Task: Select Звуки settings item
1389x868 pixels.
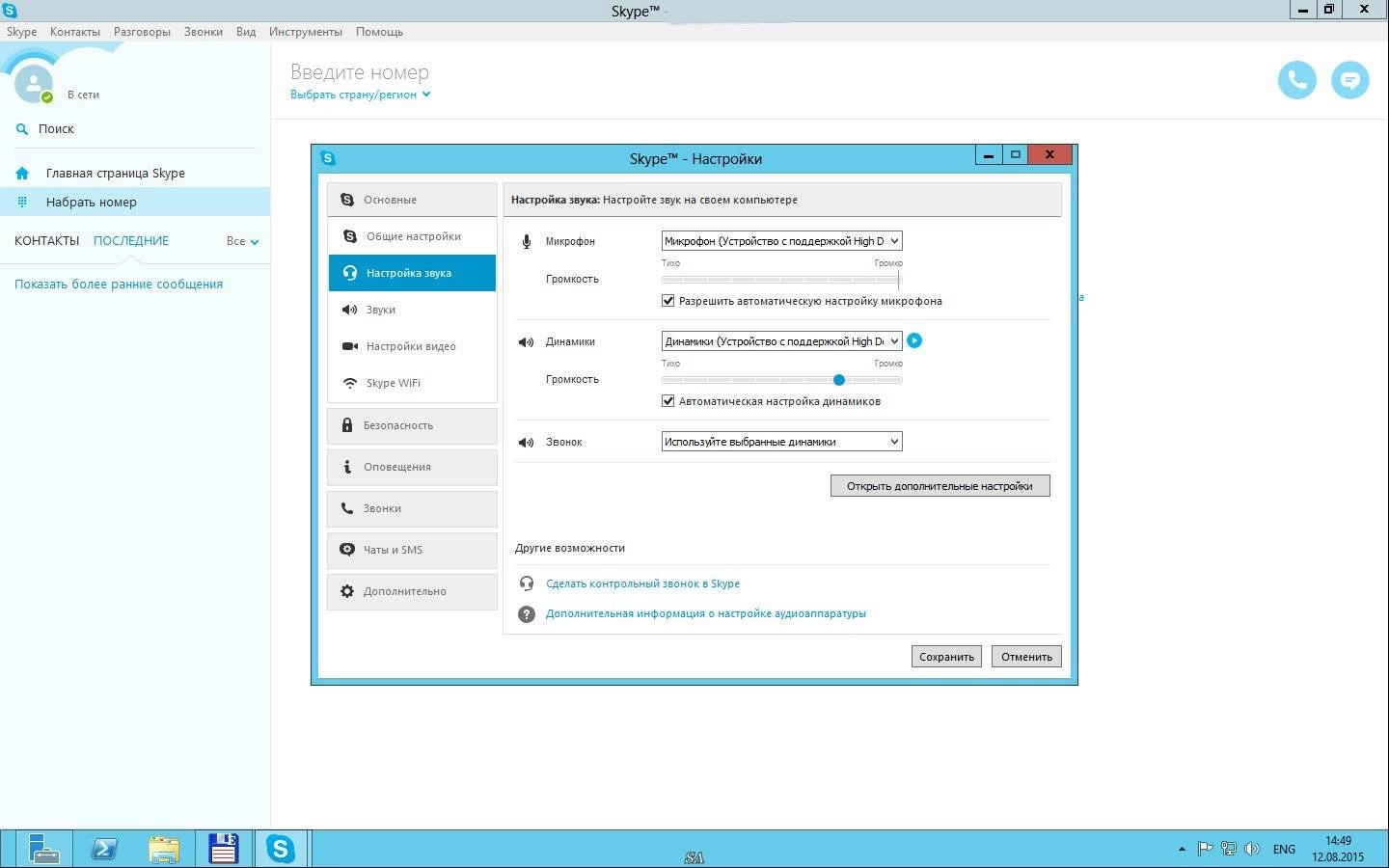Action: tap(412, 310)
